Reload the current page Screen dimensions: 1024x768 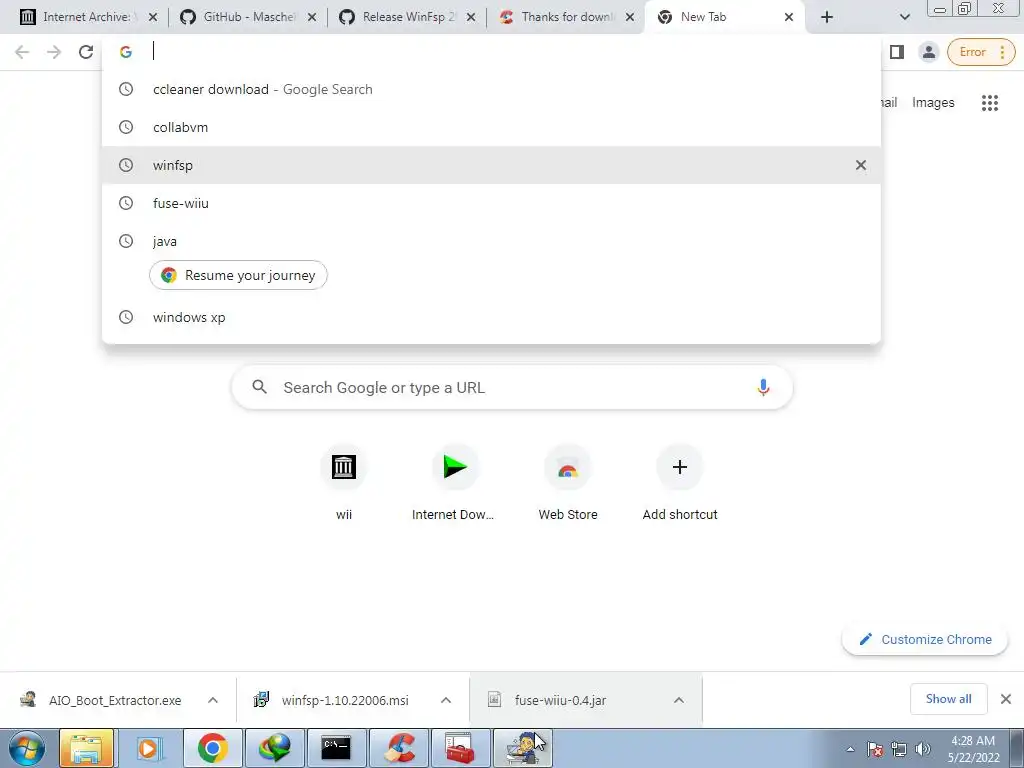point(86,52)
